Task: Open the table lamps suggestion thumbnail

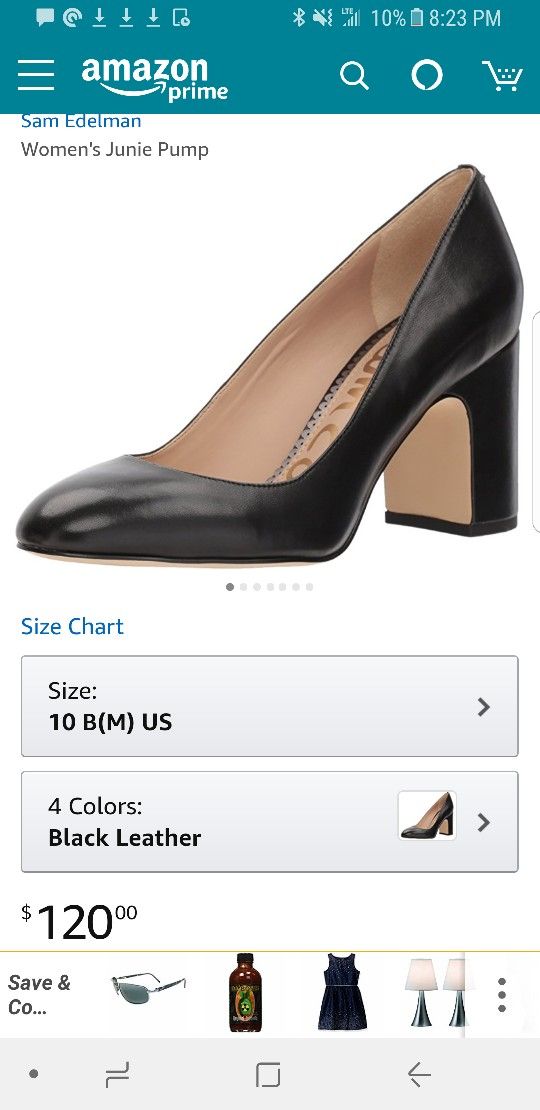Action: [x=435, y=992]
